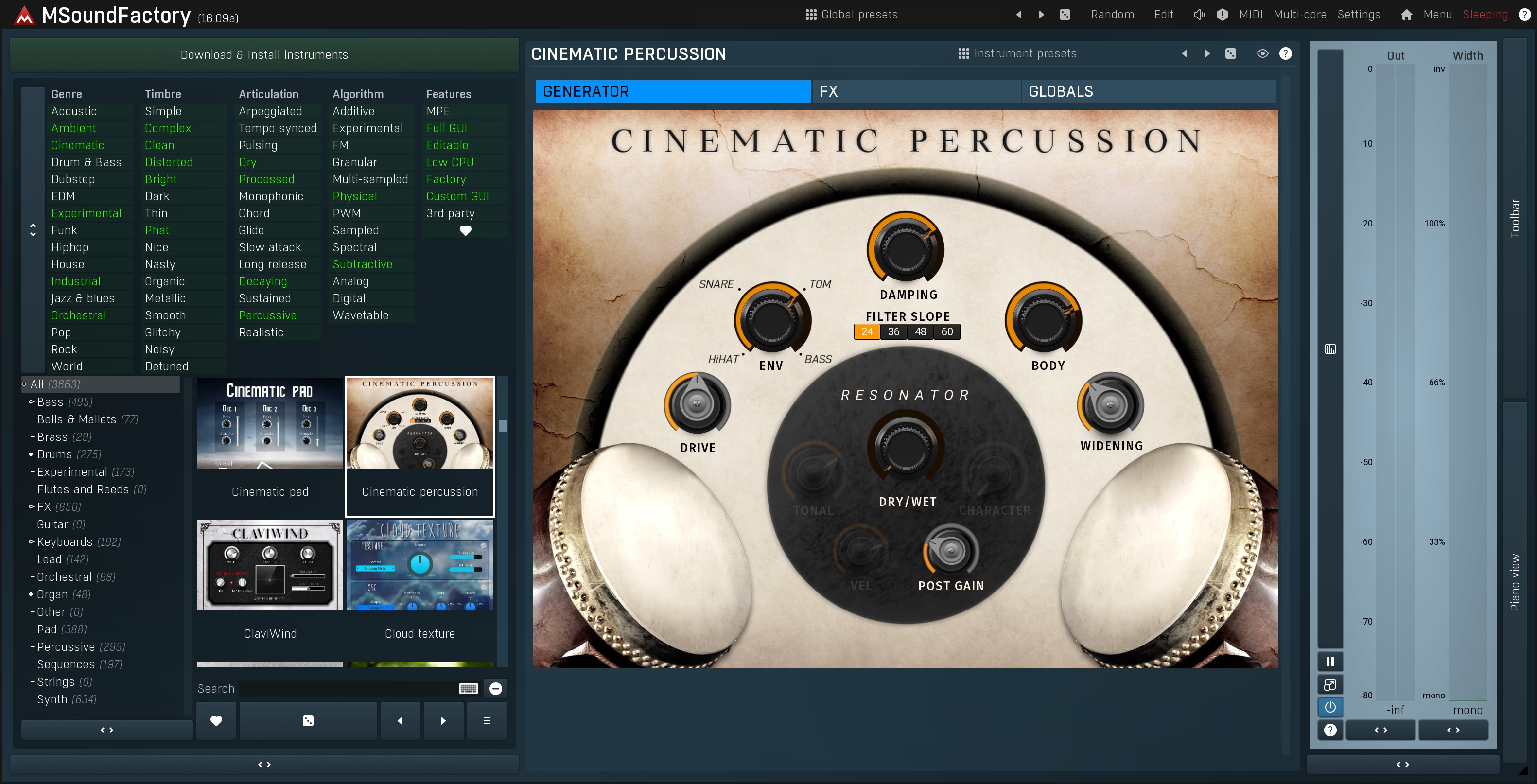This screenshot has height=784, width=1537.
Task: Select filter slope 24
Action: [867, 332]
